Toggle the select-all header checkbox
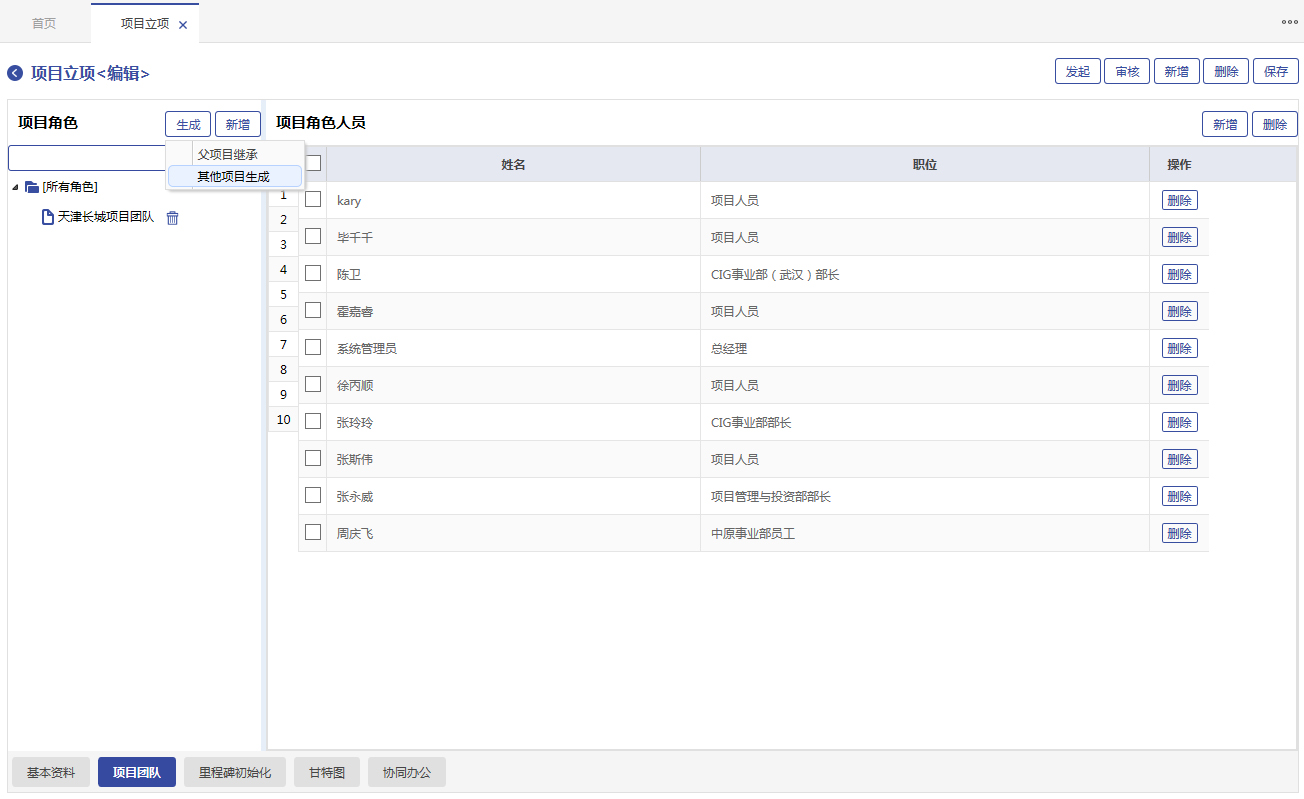The height and width of the screenshot is (799, 1304). coord(313,163)
